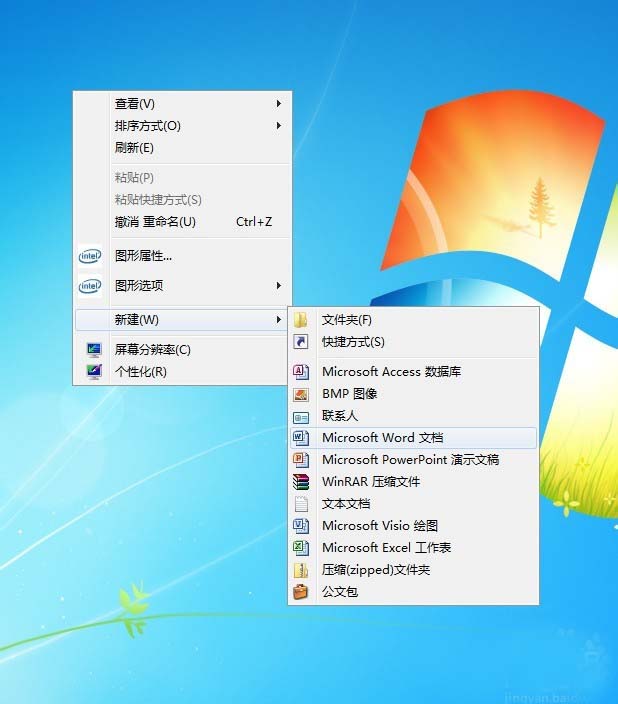Expand the 排序方式(O) submenu arrow
This screenshot has width=618, height=704.
279,126
